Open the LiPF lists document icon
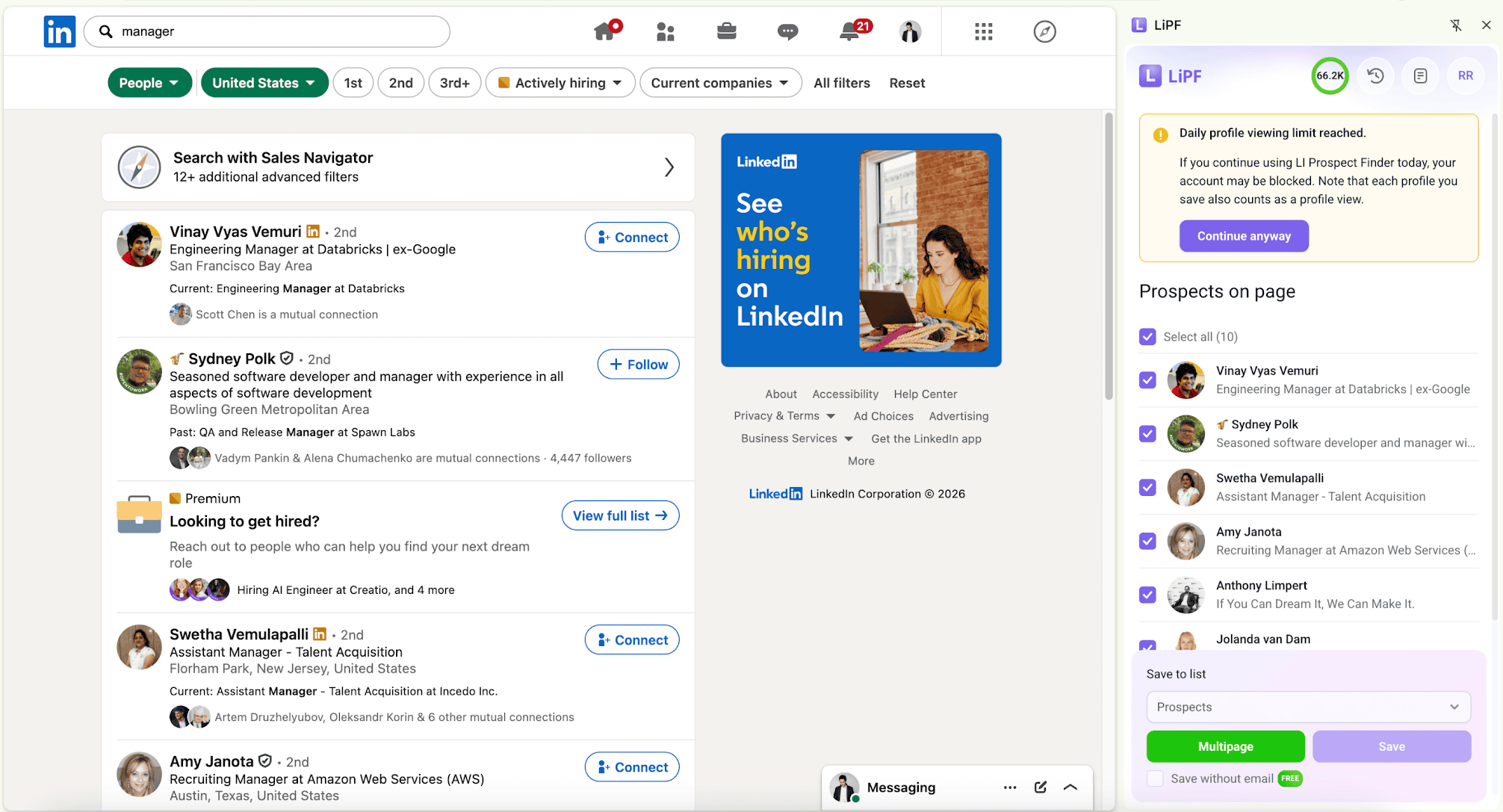1503x812 pixels. (x=1420, y=75)
